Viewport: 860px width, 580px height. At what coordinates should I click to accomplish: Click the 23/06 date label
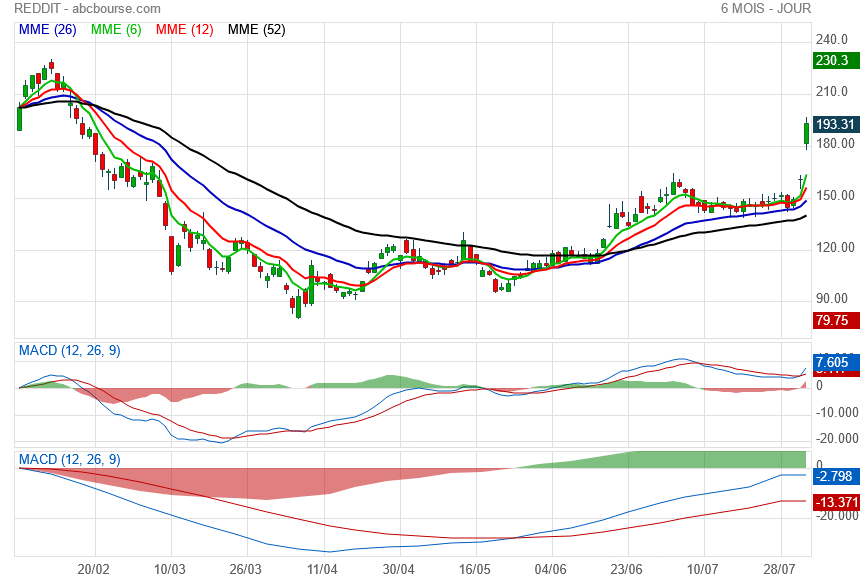click(626, 569)
